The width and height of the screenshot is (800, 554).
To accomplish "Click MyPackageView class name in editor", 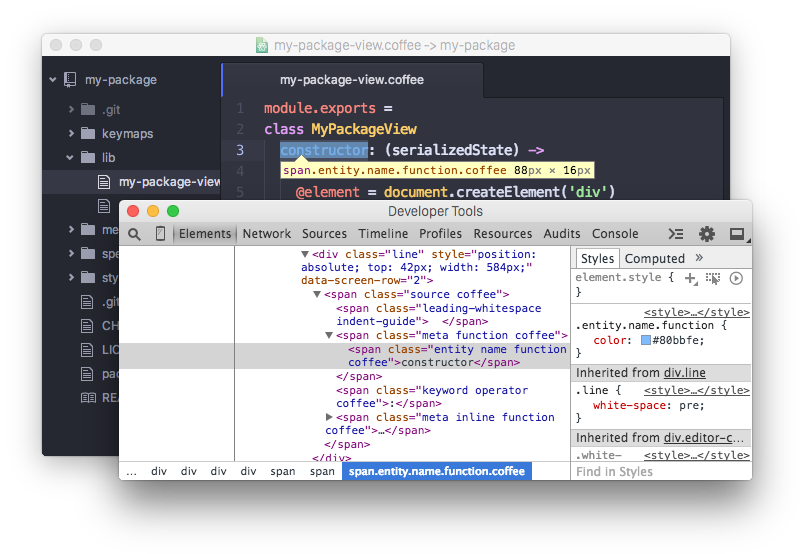I will click(364, 129).
